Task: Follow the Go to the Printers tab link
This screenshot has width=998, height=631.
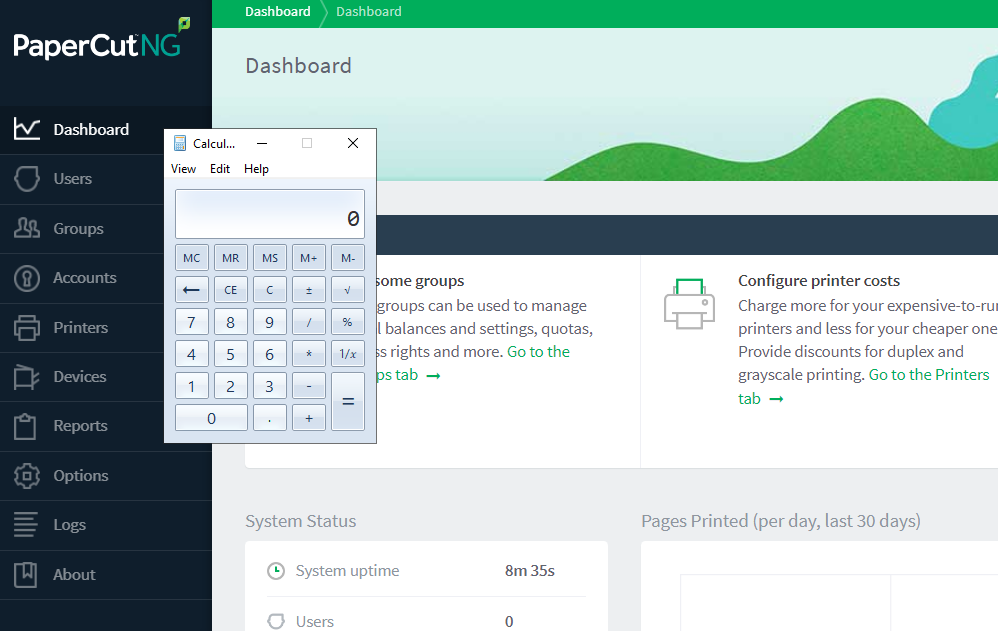Action: pyautogui.click(x=928, y=375)
